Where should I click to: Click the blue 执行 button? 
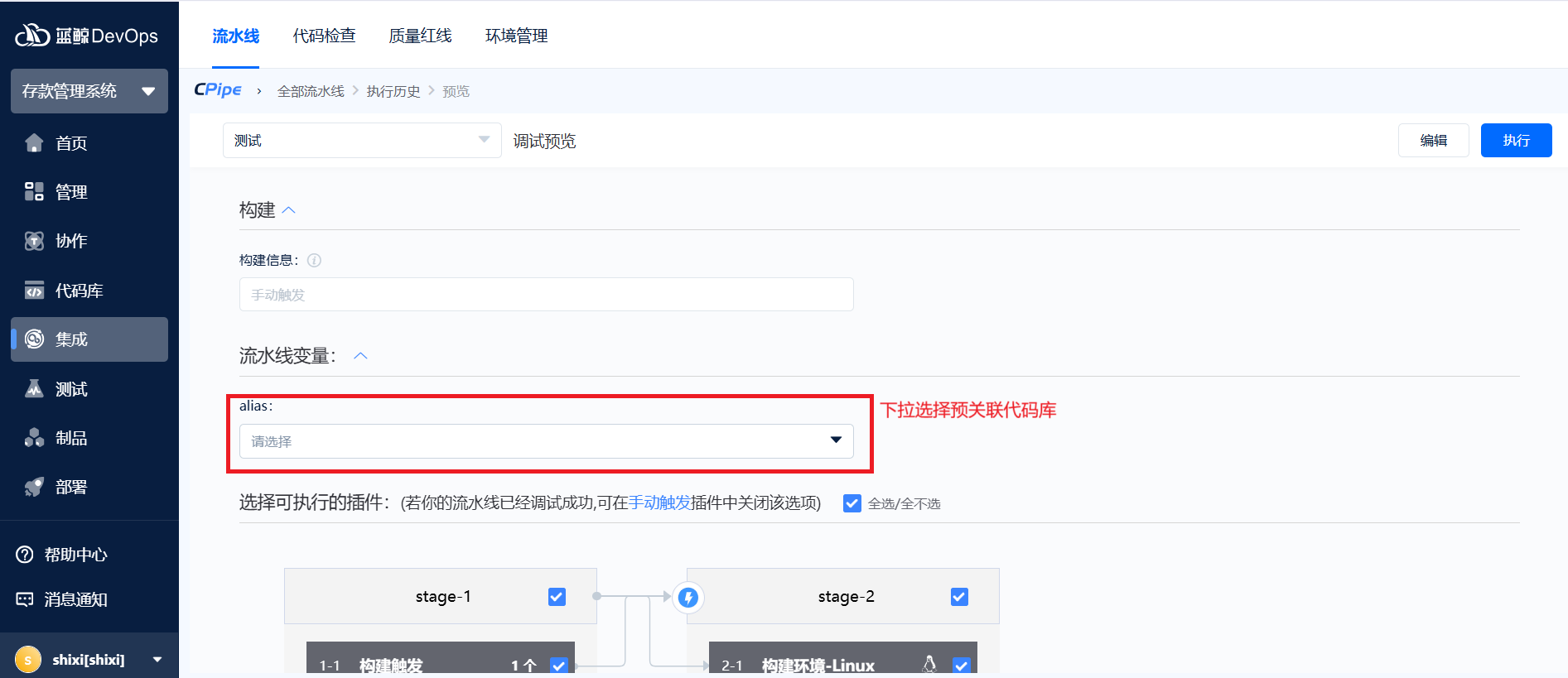pyautogui.click(x=1515, y=141)
